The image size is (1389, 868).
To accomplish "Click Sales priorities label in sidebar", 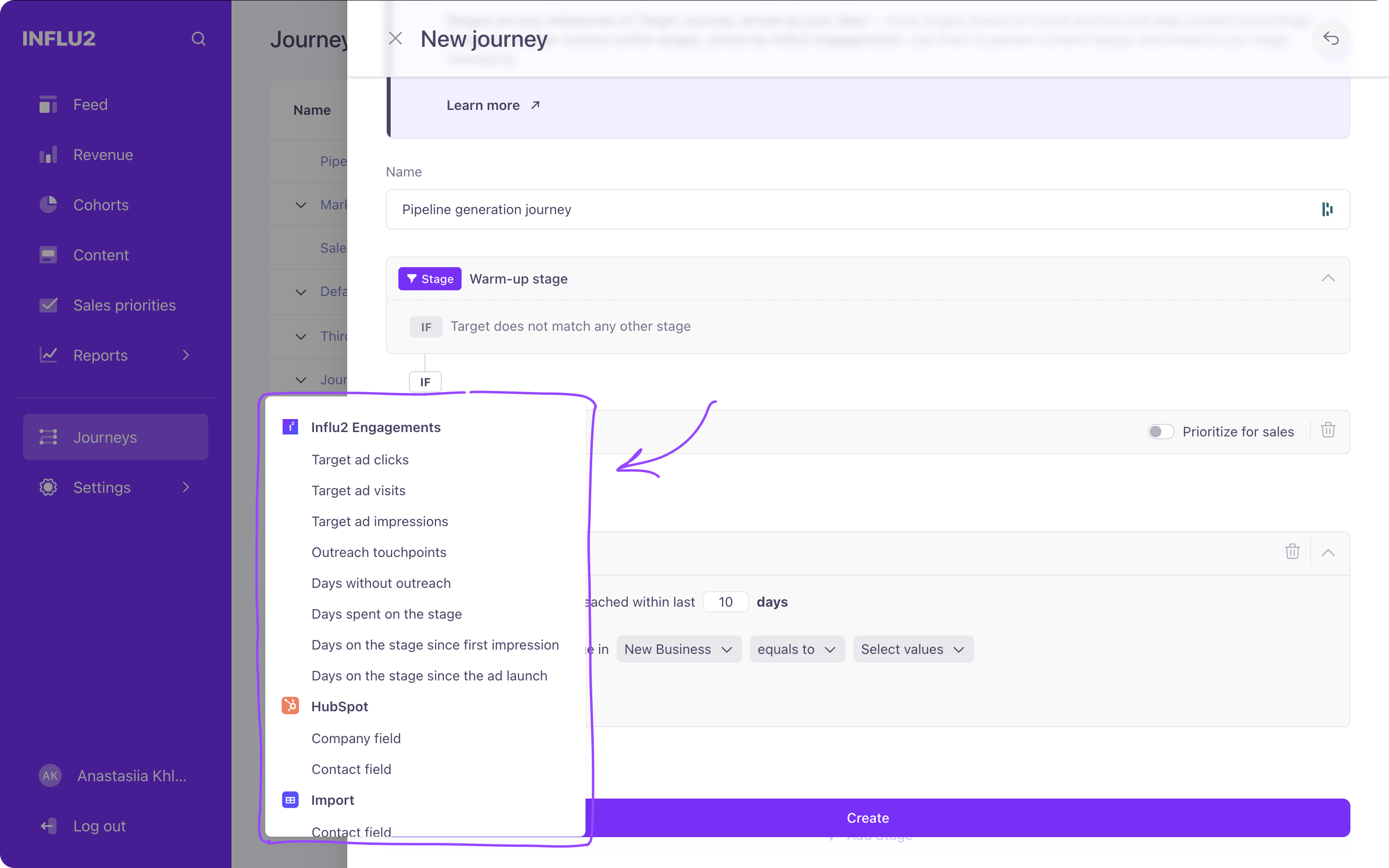I will tap(124, 305).
